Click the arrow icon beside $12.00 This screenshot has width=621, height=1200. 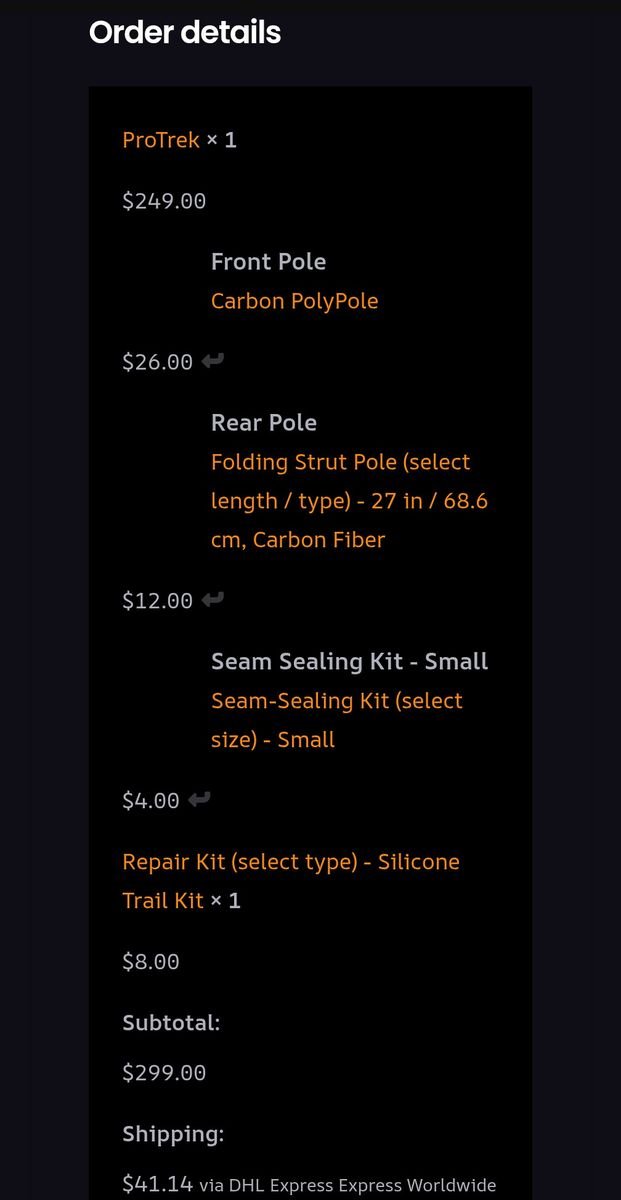click(212, 600)
